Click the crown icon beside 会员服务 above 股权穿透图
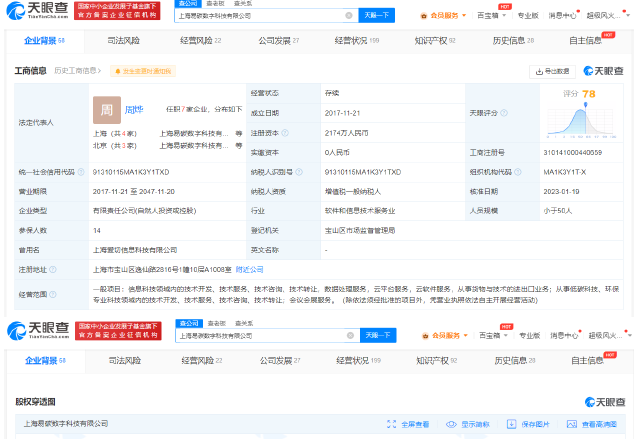The width and height of the screenshot is (634, 439). [x=425, y=336]
